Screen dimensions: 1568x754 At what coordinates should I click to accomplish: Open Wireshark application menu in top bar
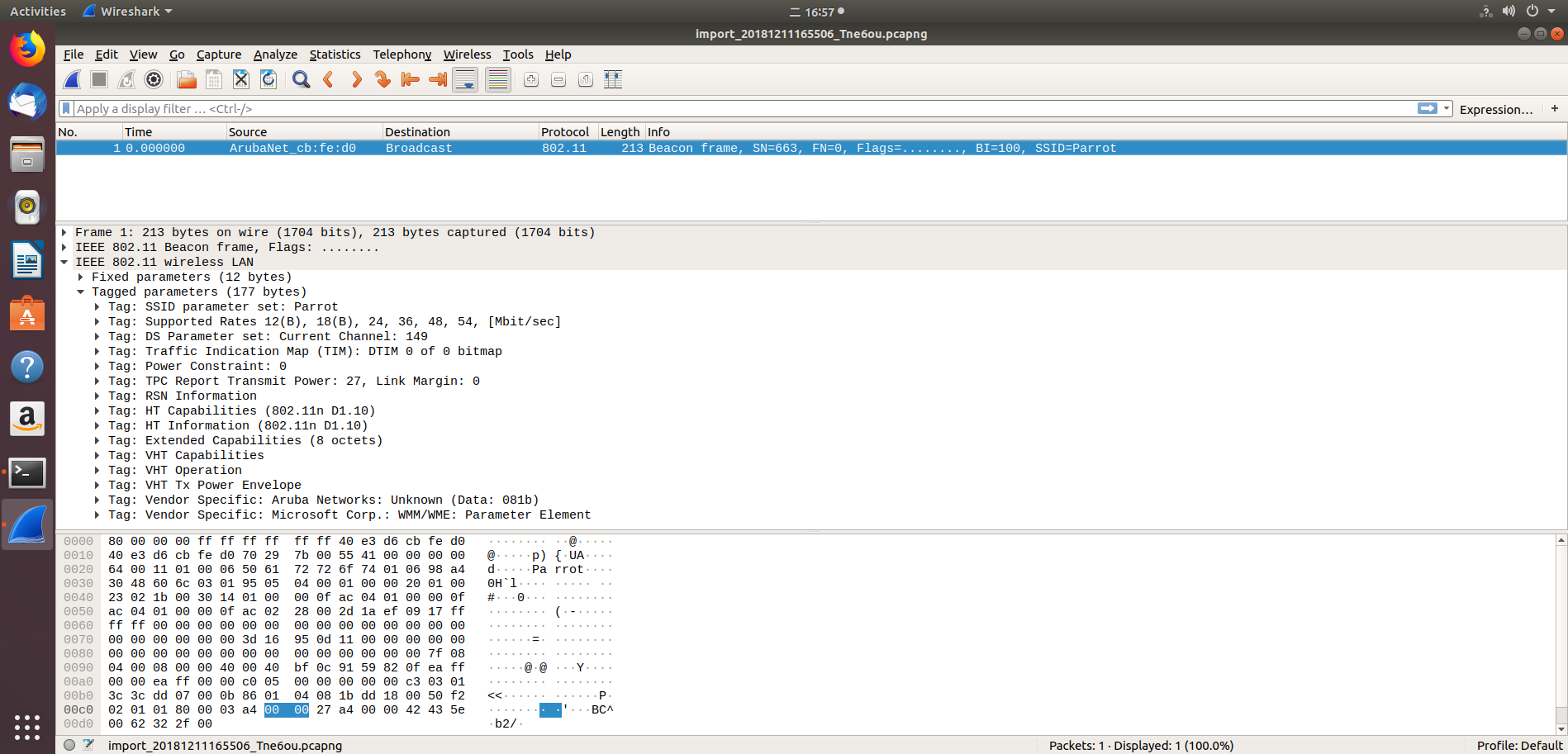pyautogui.click(x=128, y=12)
